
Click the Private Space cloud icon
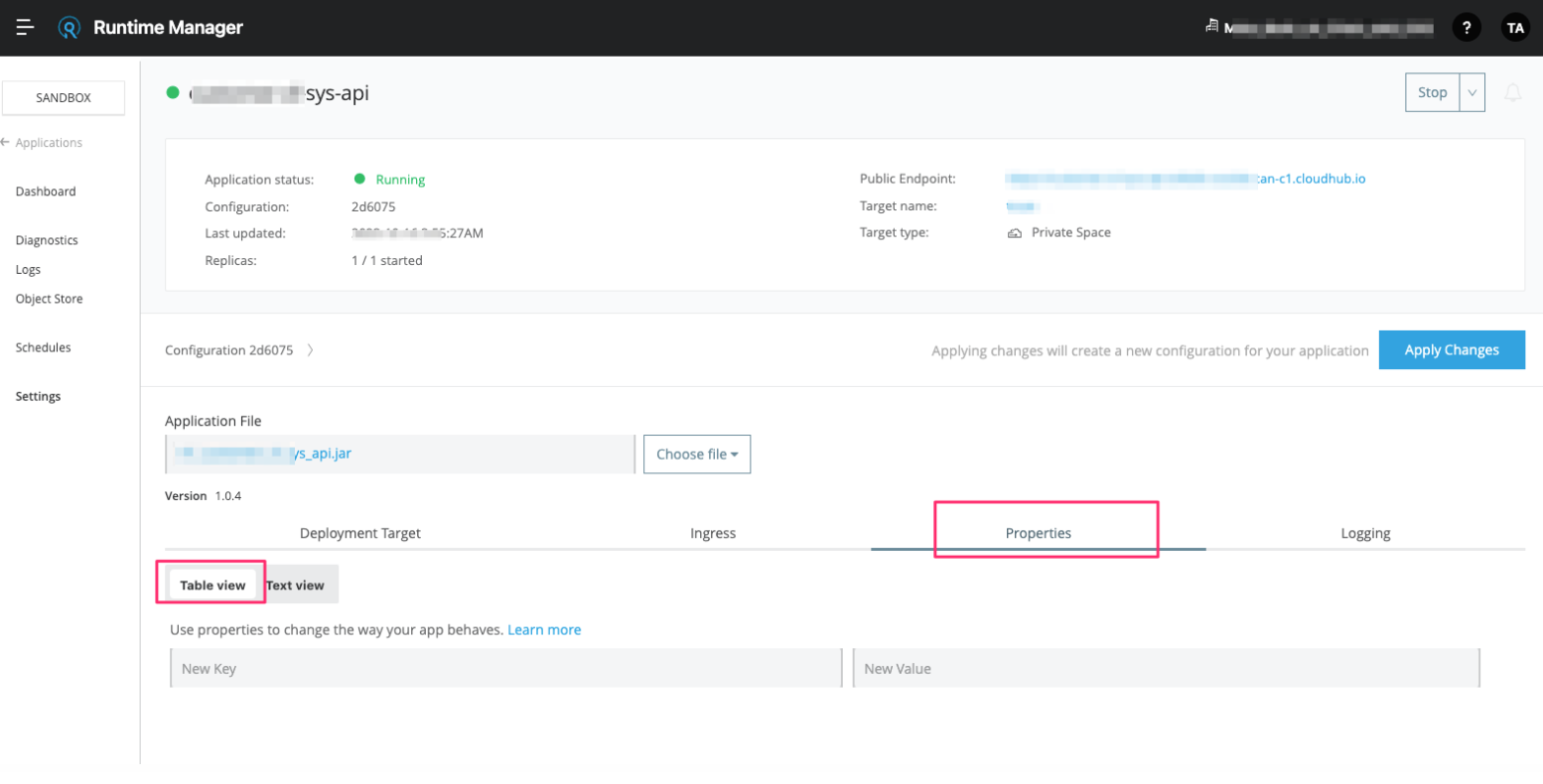tap(1015, 231)
